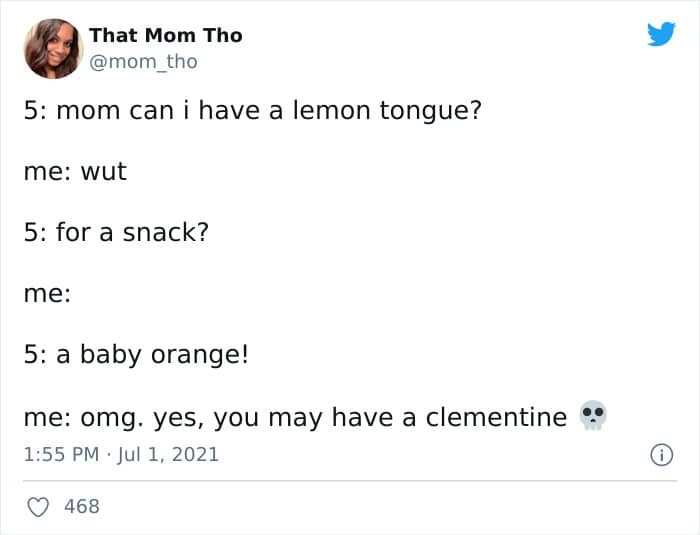
Task: Click the 'me: wut' line
Action: 75,171
